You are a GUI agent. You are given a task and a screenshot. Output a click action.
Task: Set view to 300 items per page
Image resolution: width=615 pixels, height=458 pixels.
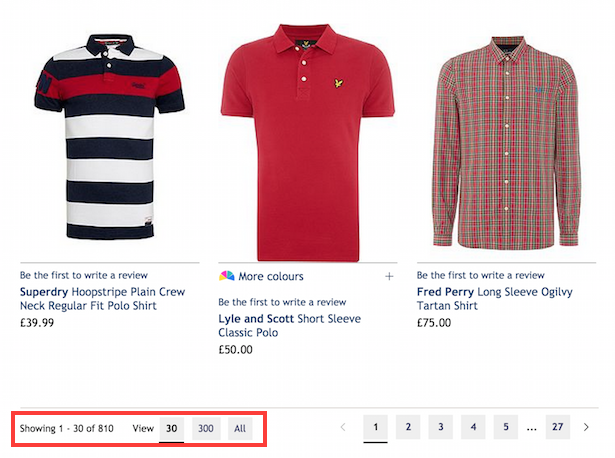(x=206, y=429)
